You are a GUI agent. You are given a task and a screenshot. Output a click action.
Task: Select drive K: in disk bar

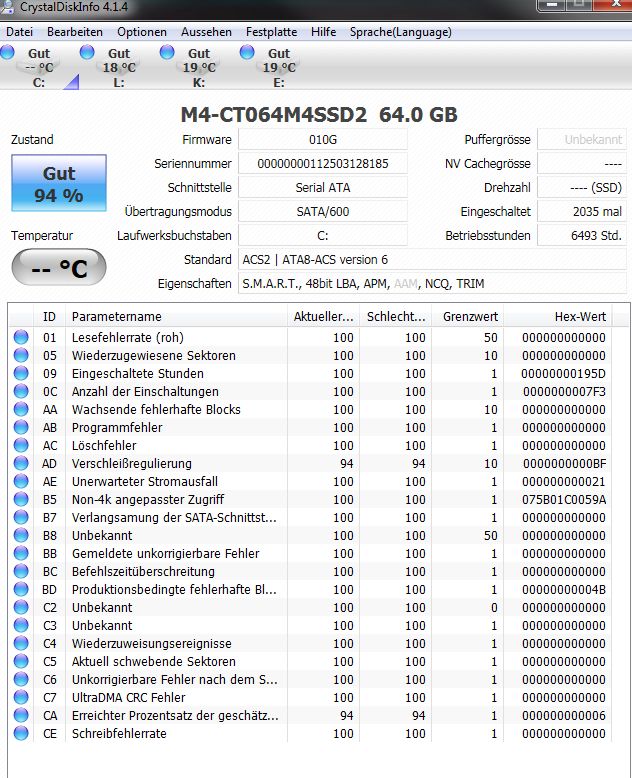coord(198,67)
